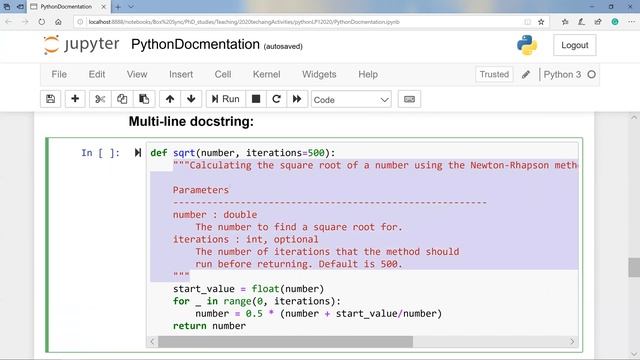Open the File menu

(59, 74)
